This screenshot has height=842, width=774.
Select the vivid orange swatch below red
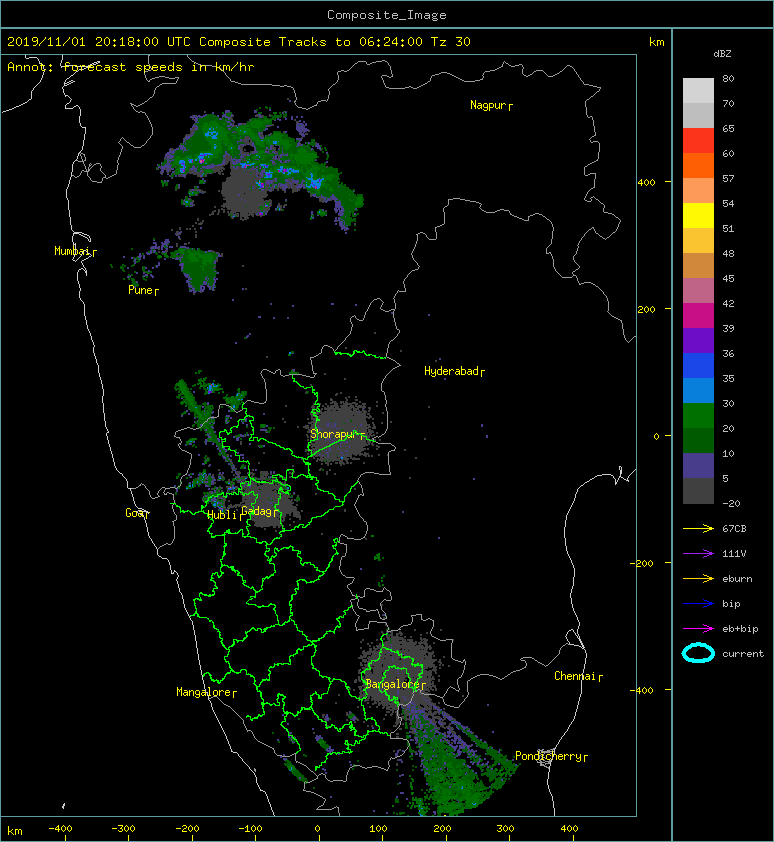point(698,166)
